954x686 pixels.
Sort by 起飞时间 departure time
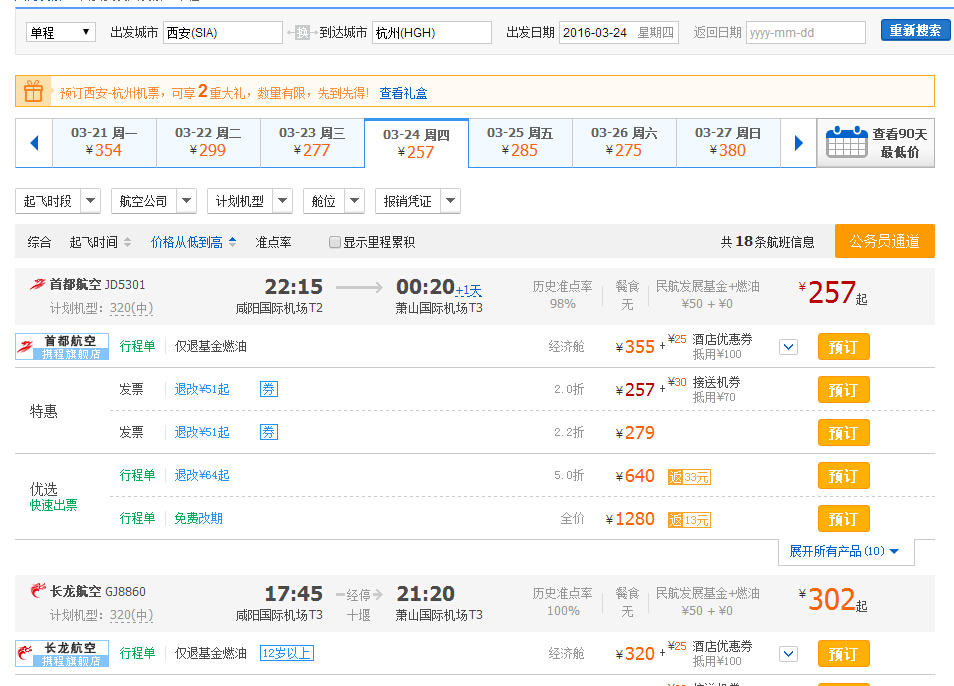pyautogui.click(x=100, y=242)
